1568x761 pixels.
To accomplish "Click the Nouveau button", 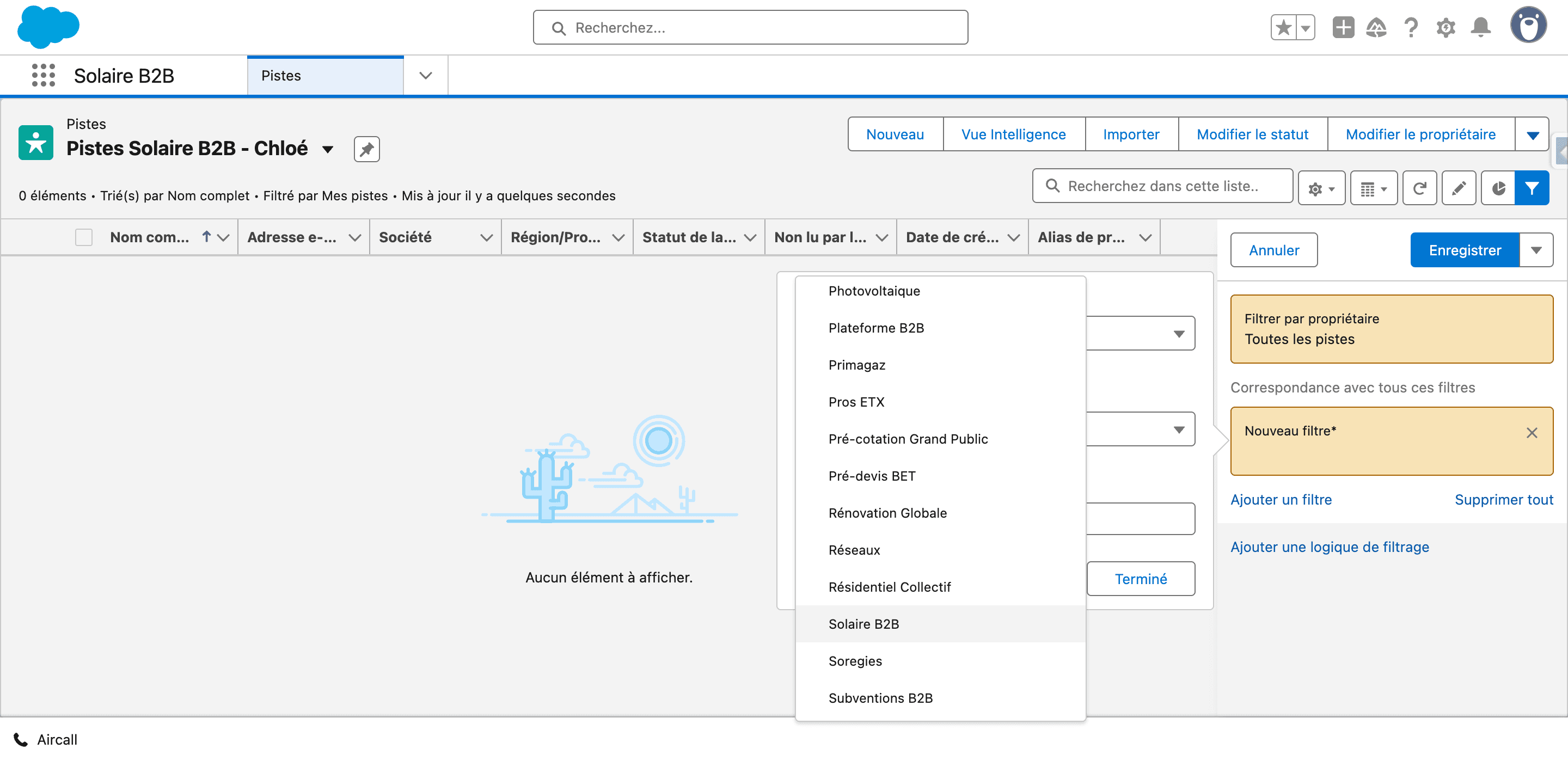I will [x=895, y=134].
